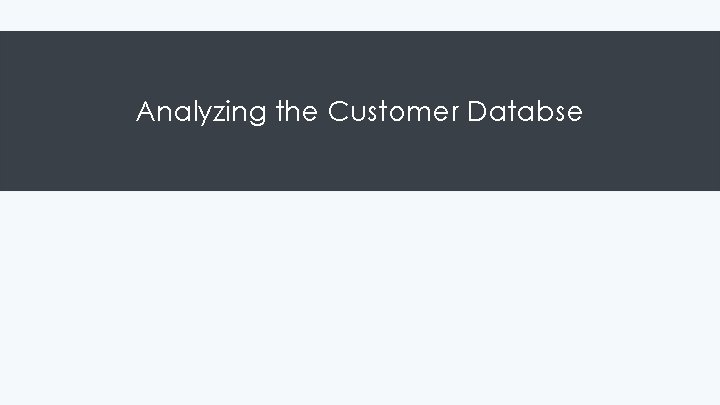The height and width of the screenshot is (405, 720).
Task: Click the dark banner right of title
Action: 652,111
